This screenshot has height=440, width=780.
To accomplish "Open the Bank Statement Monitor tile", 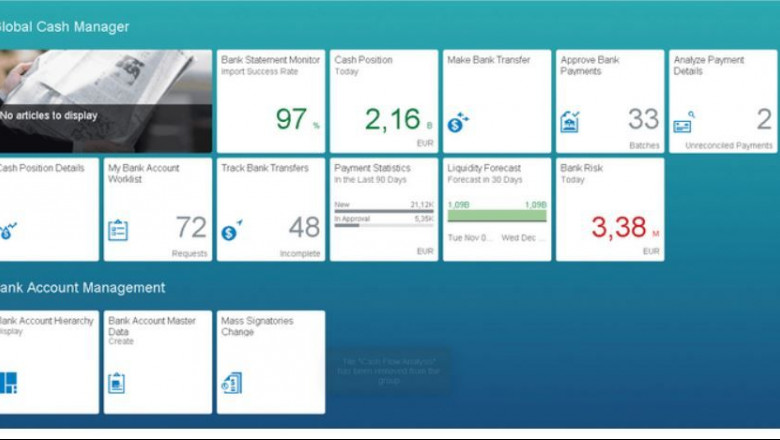I will [270, 101].
